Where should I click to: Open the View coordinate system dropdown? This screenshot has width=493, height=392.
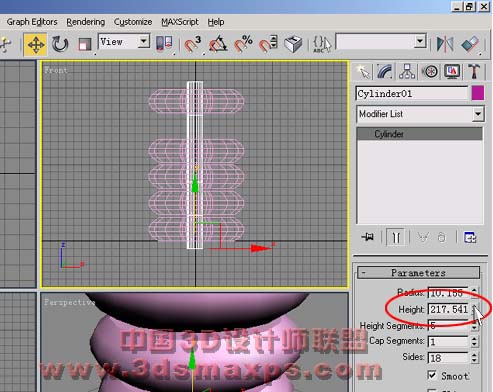tap(144, 41)
